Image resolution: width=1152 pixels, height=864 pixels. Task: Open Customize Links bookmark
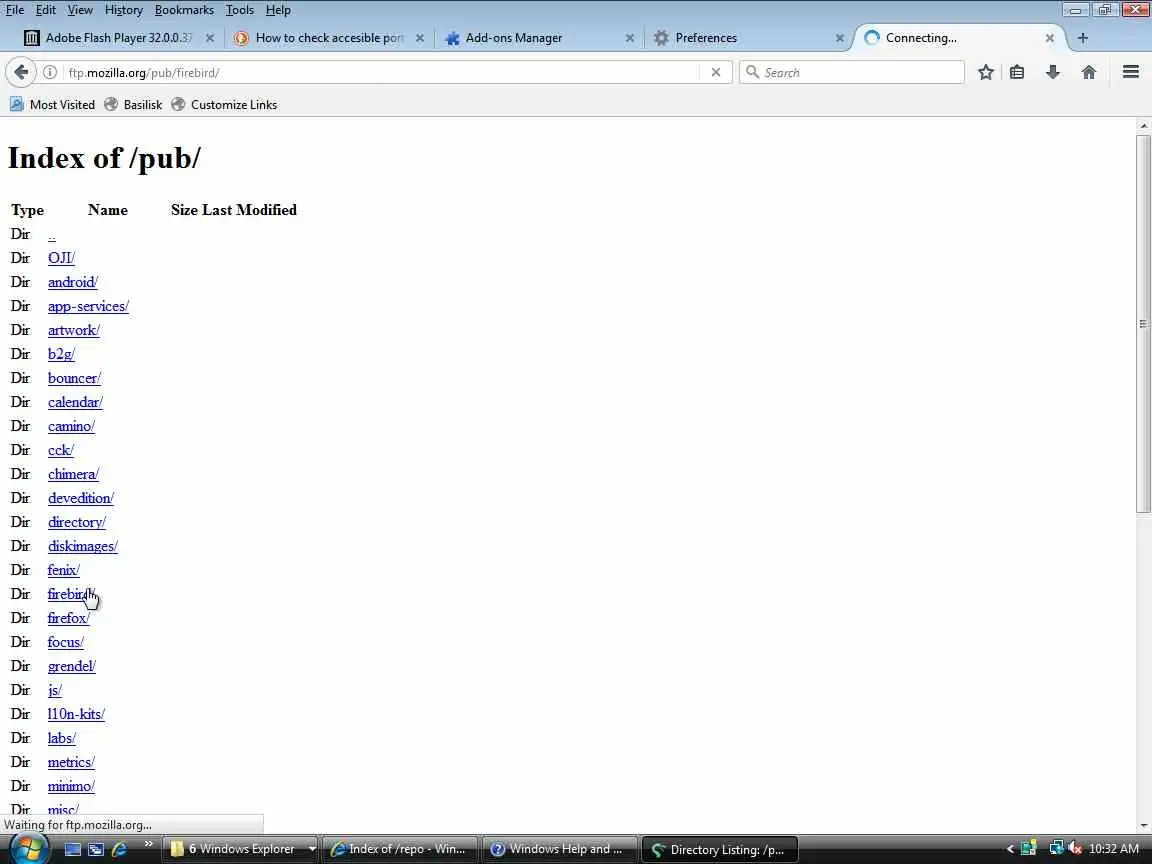[224, 104]
